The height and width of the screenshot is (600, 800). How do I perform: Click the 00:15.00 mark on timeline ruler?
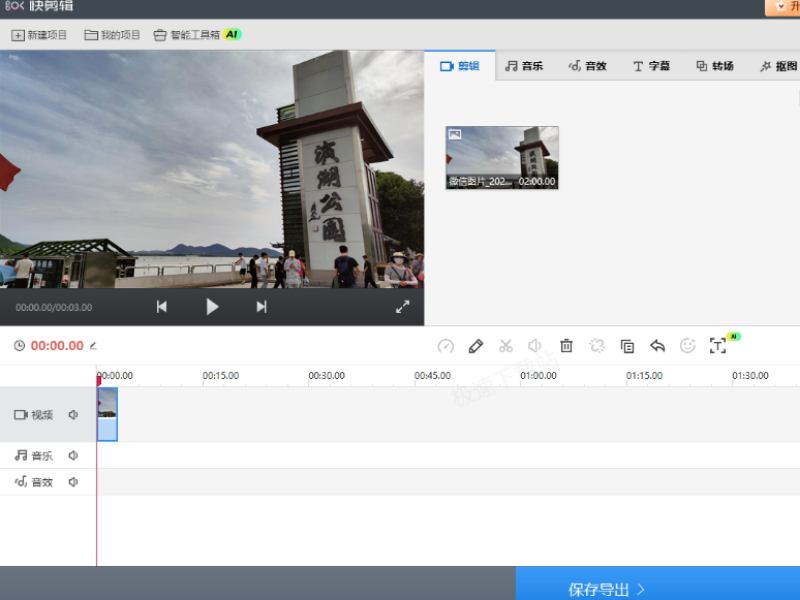[220, 376]
